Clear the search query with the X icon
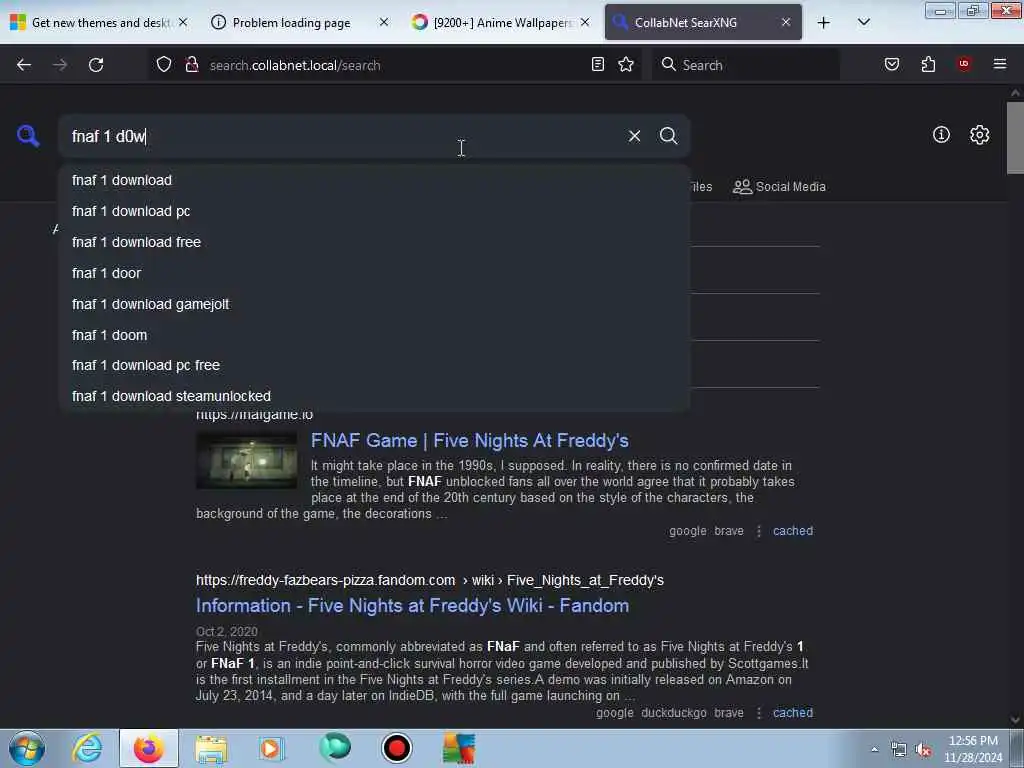The width and height of the screenshot is (1024, 768). [x=634, y=136]
